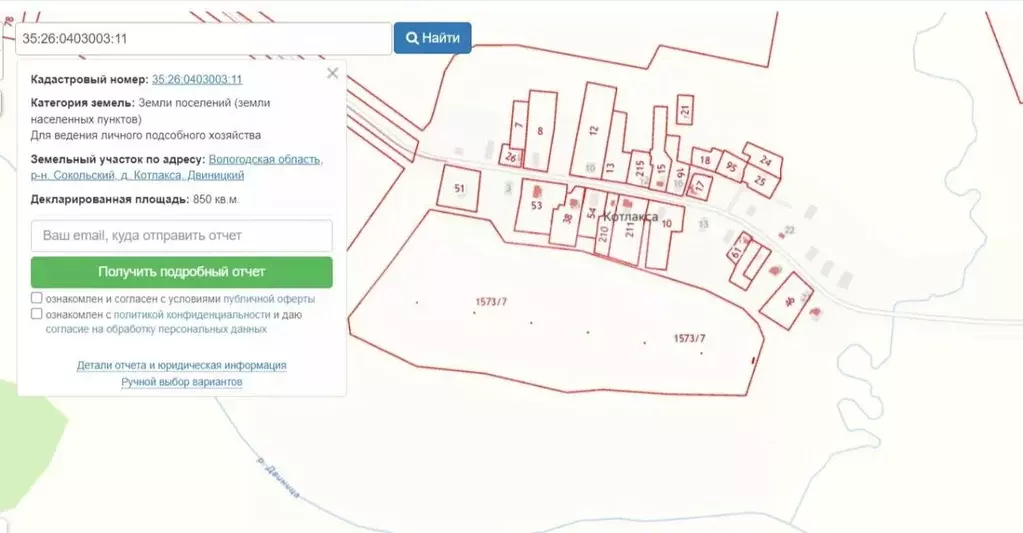Check the публичной оферты agreement box
This screenshot has height=533, width=1023.
37,298
